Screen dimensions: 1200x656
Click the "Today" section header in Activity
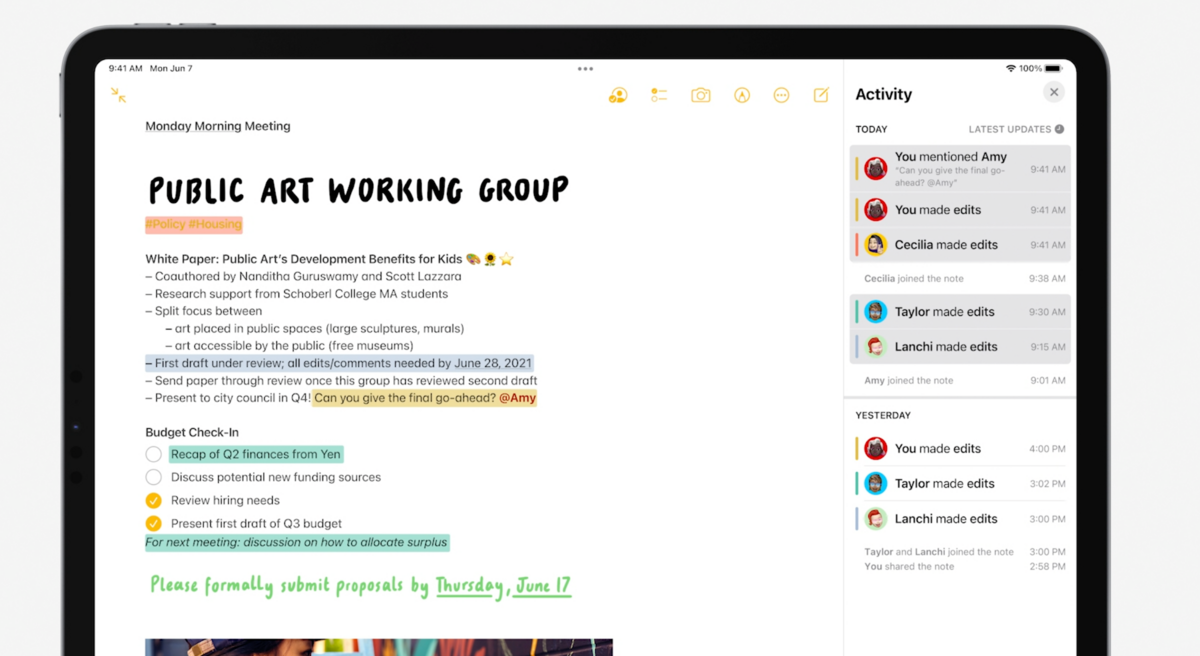tap(871, 129)
